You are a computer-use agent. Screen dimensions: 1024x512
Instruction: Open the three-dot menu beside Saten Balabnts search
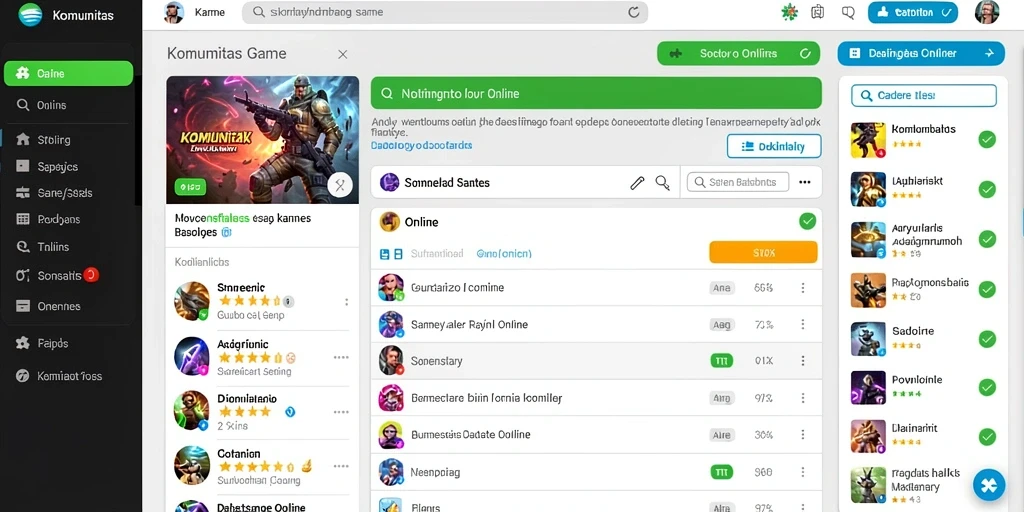click(805, 182)
